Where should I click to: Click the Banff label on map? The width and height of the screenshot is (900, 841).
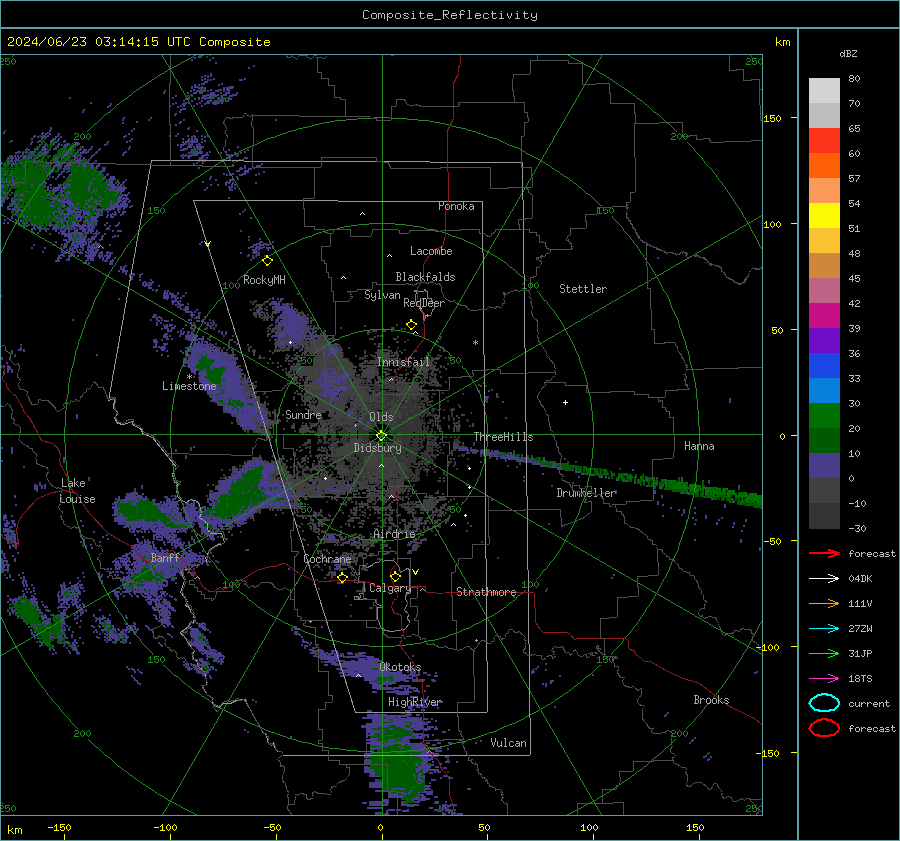point(165,557)
